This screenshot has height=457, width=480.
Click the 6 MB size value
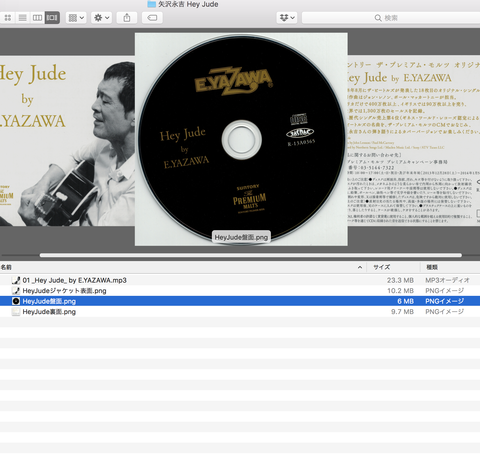(405, 301)
